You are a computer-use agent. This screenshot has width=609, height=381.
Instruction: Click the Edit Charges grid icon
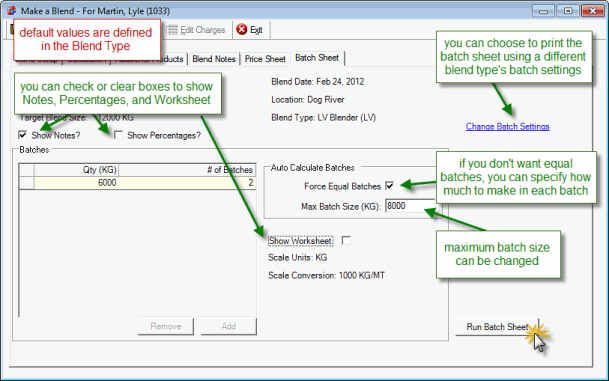(x=172, y=30)
